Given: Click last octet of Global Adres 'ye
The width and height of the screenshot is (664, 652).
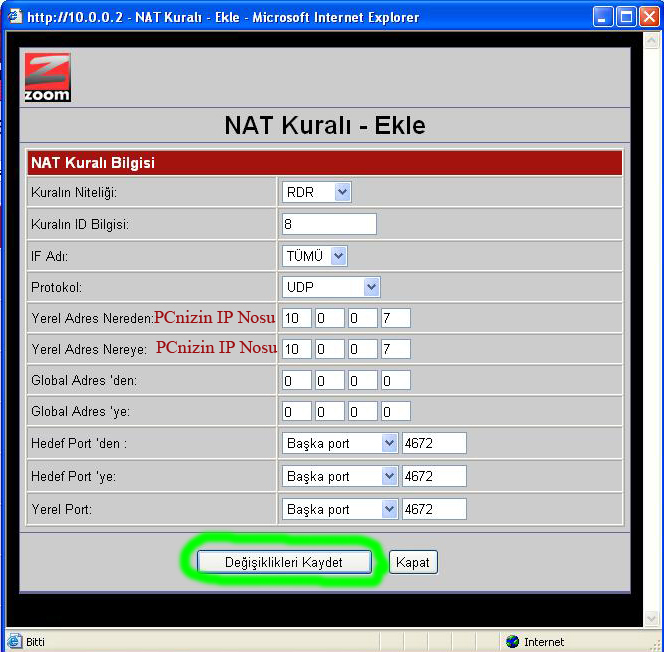Looking at the screenshot, I should [x=396, y=412].
